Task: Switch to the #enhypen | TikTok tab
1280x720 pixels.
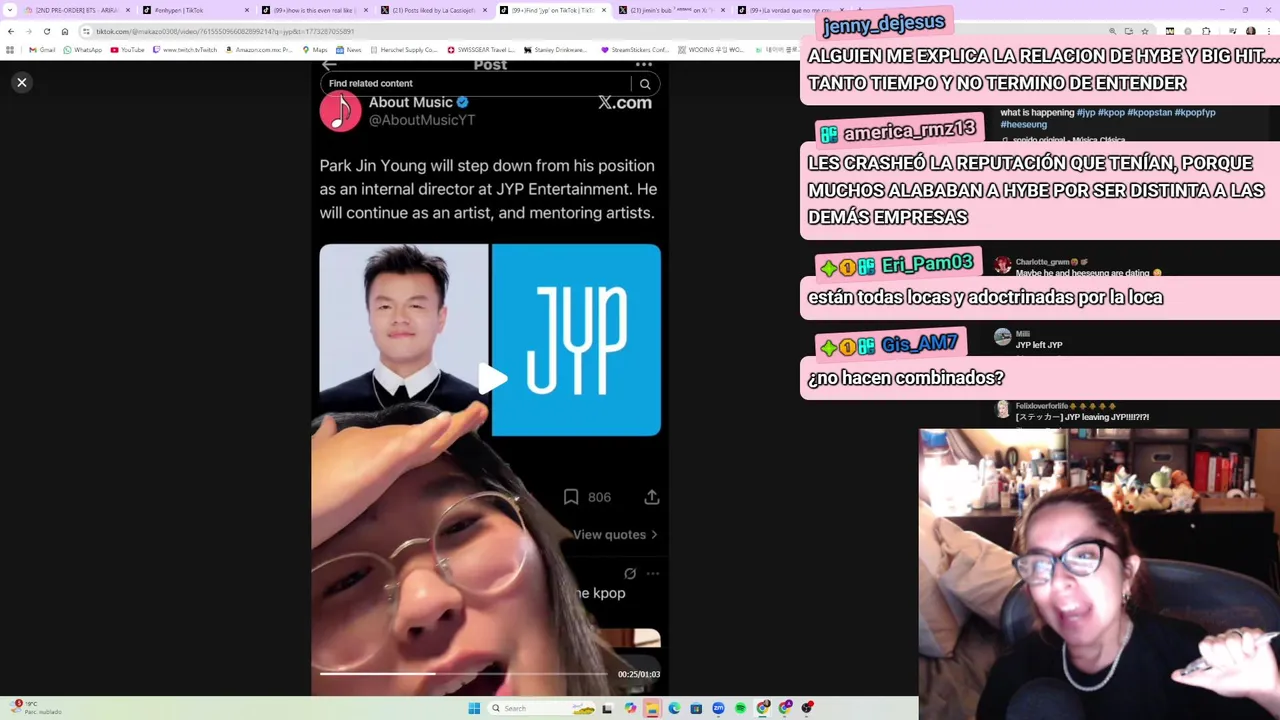Action: coord(195,10)
